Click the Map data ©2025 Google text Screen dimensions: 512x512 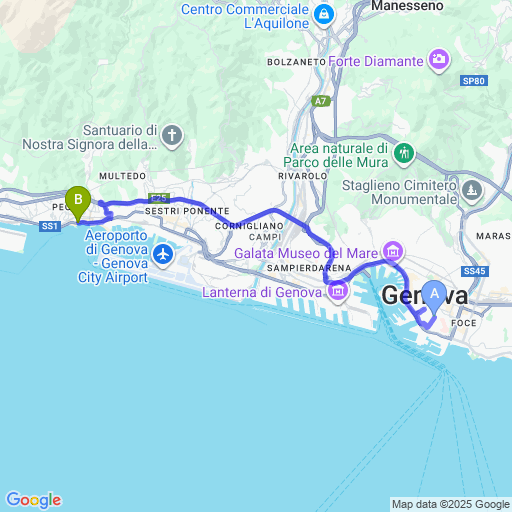pyautogui.click(x=451, y=504)
